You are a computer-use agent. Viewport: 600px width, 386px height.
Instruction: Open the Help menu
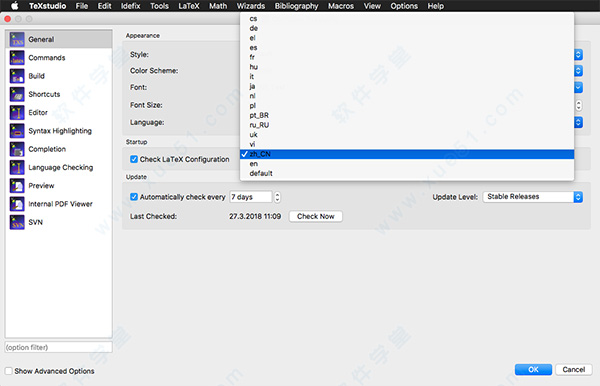(x=435, y=6)
